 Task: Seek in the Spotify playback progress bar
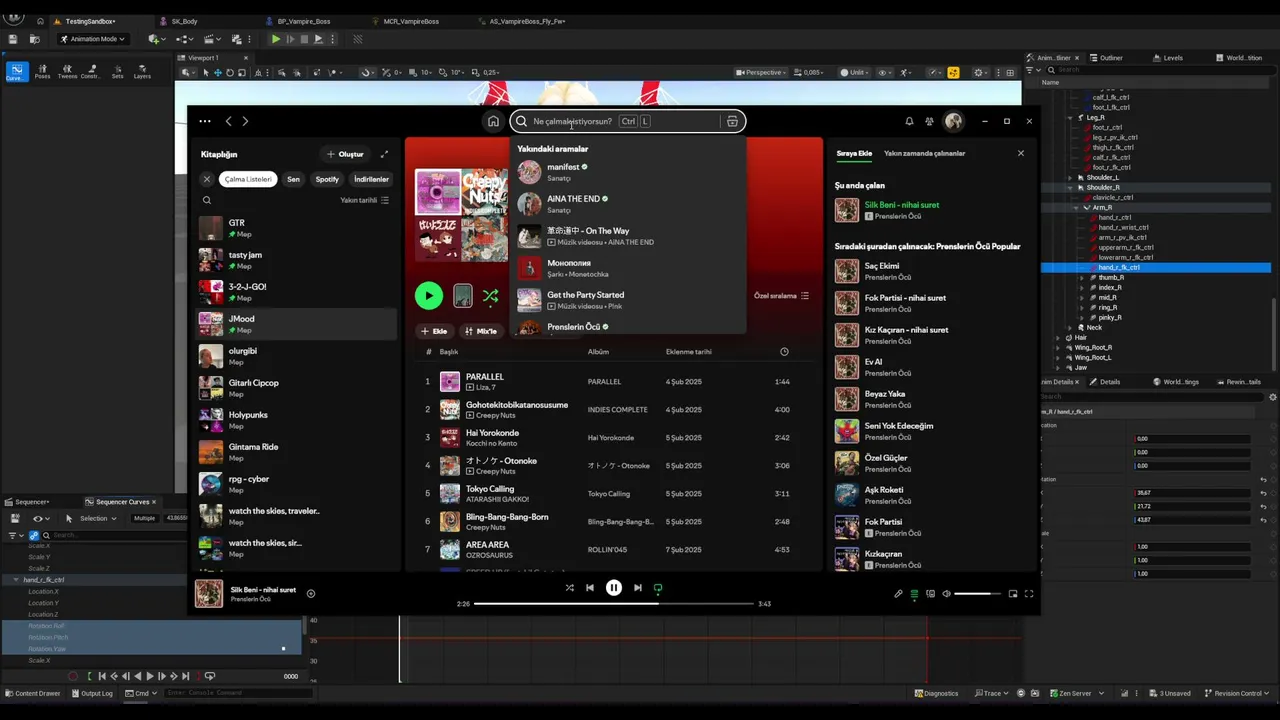(614, 604)
